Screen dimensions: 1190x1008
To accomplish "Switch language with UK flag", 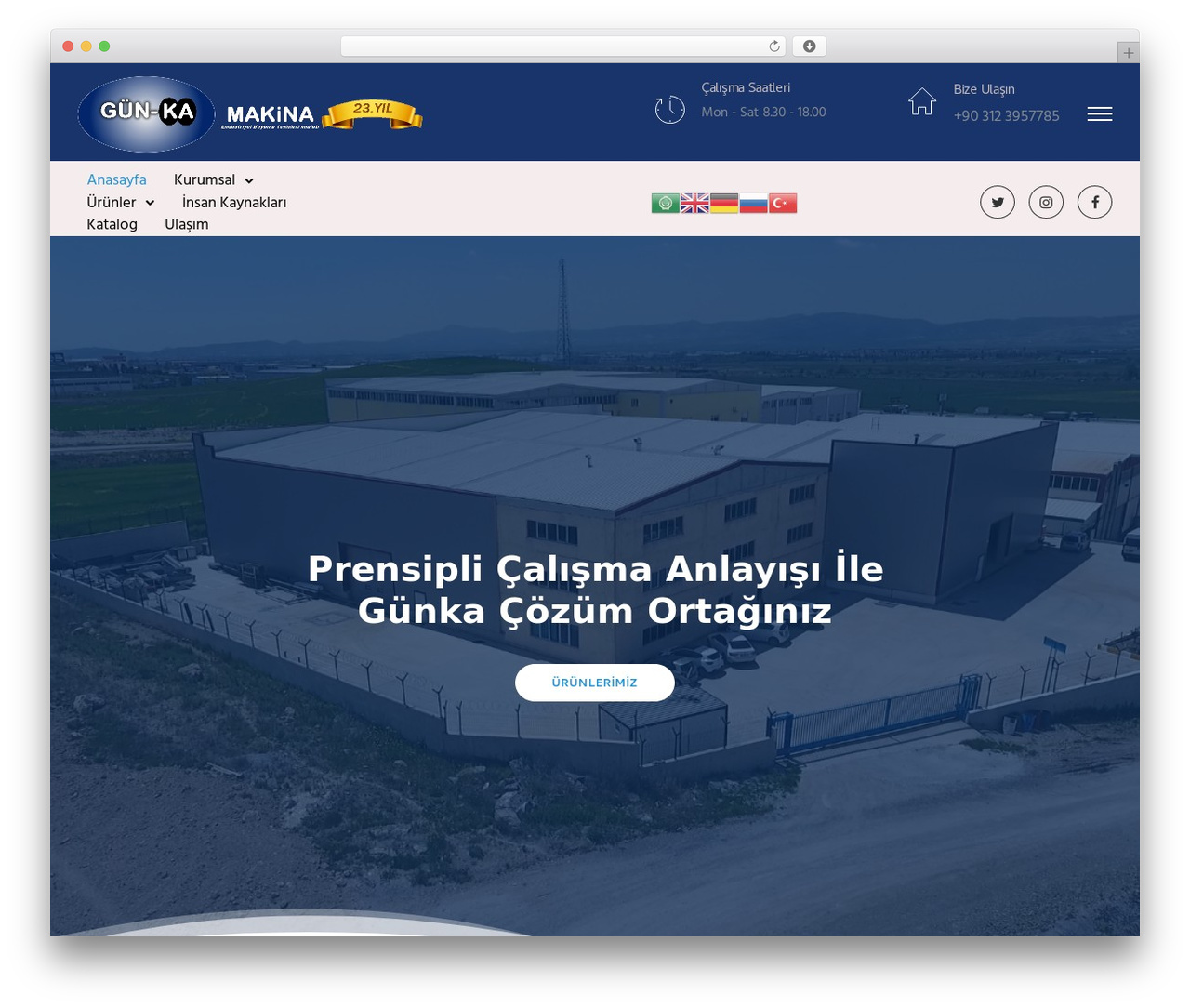I will (694, 203).
